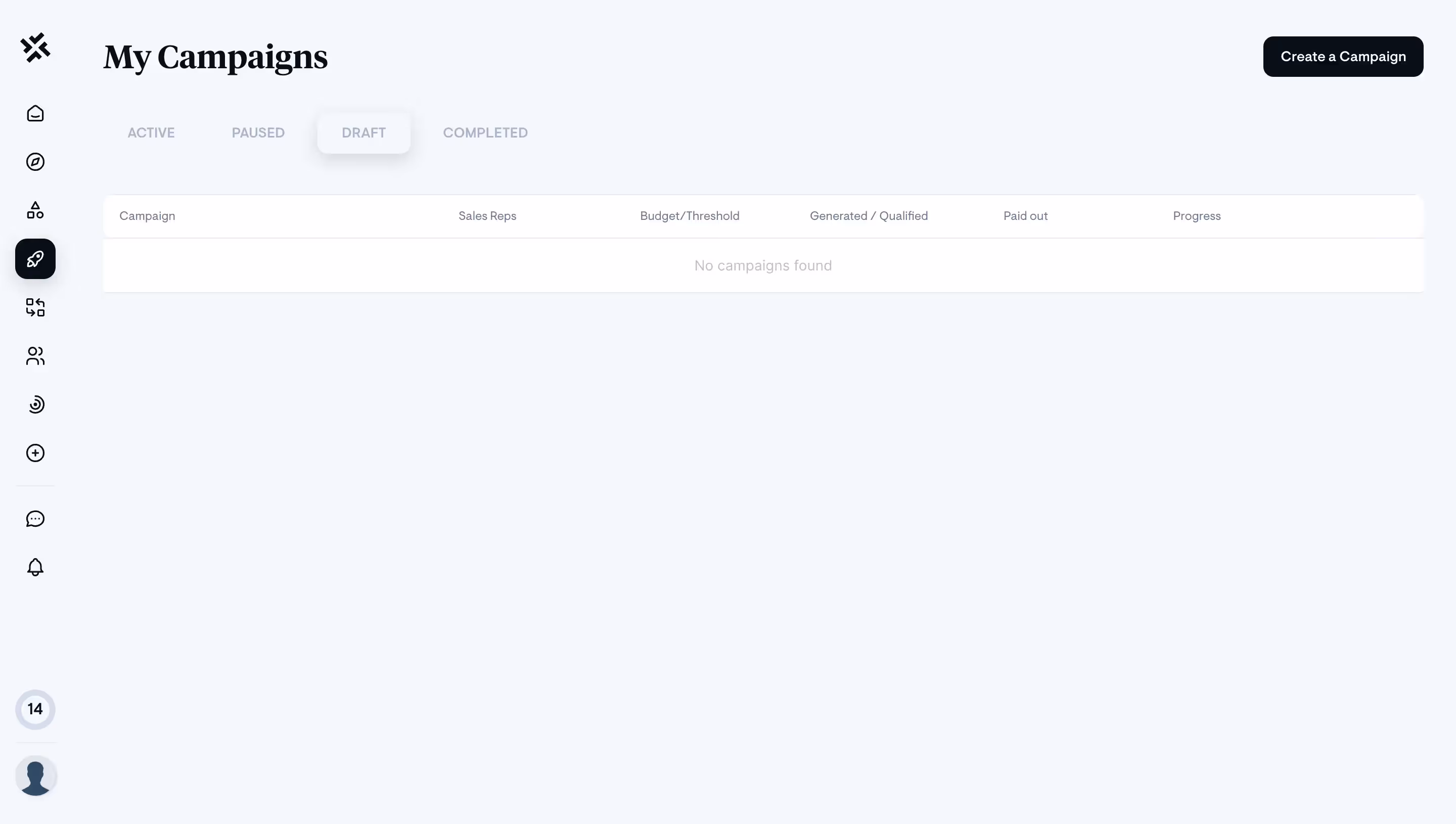Select the rocket Campaigns icon
This screenshot has width=1456, height=824.
point(35,259)
